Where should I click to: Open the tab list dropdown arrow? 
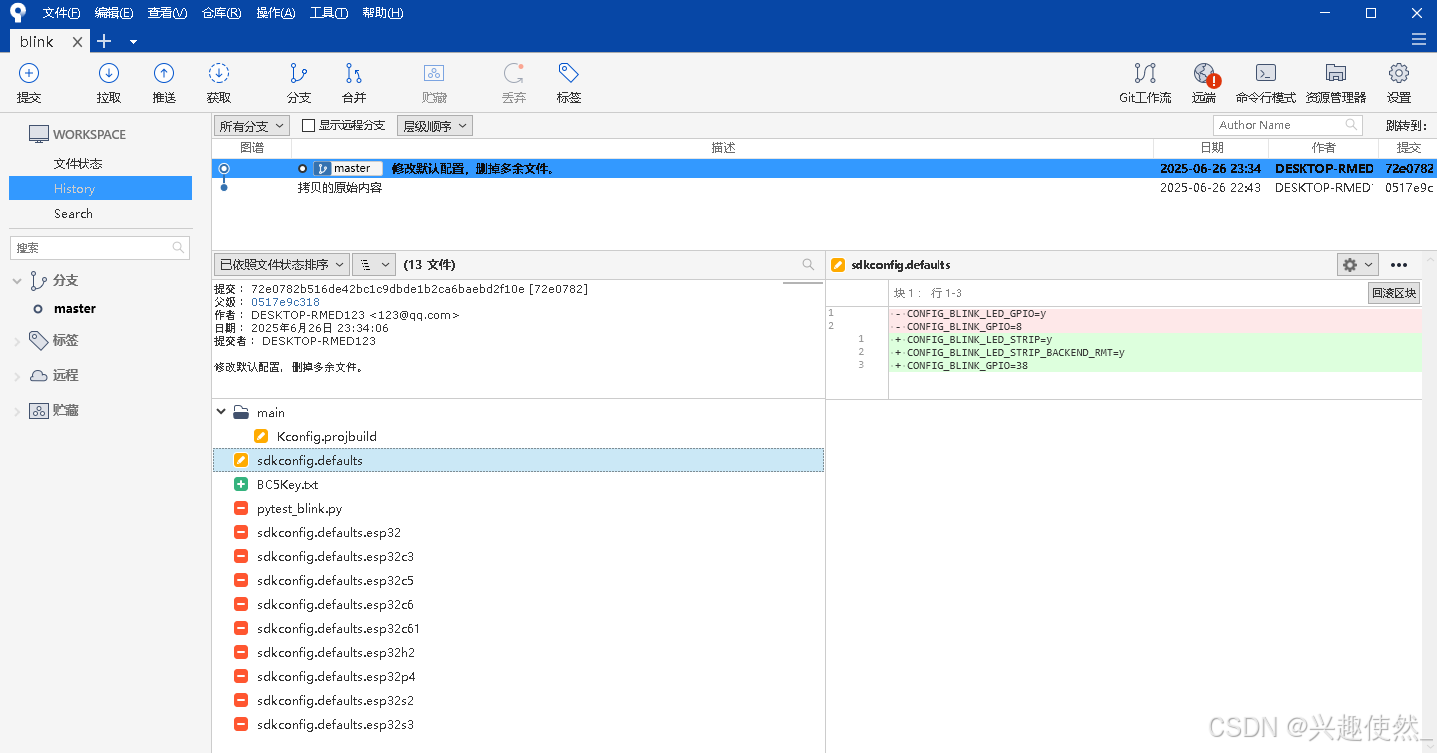133,42
